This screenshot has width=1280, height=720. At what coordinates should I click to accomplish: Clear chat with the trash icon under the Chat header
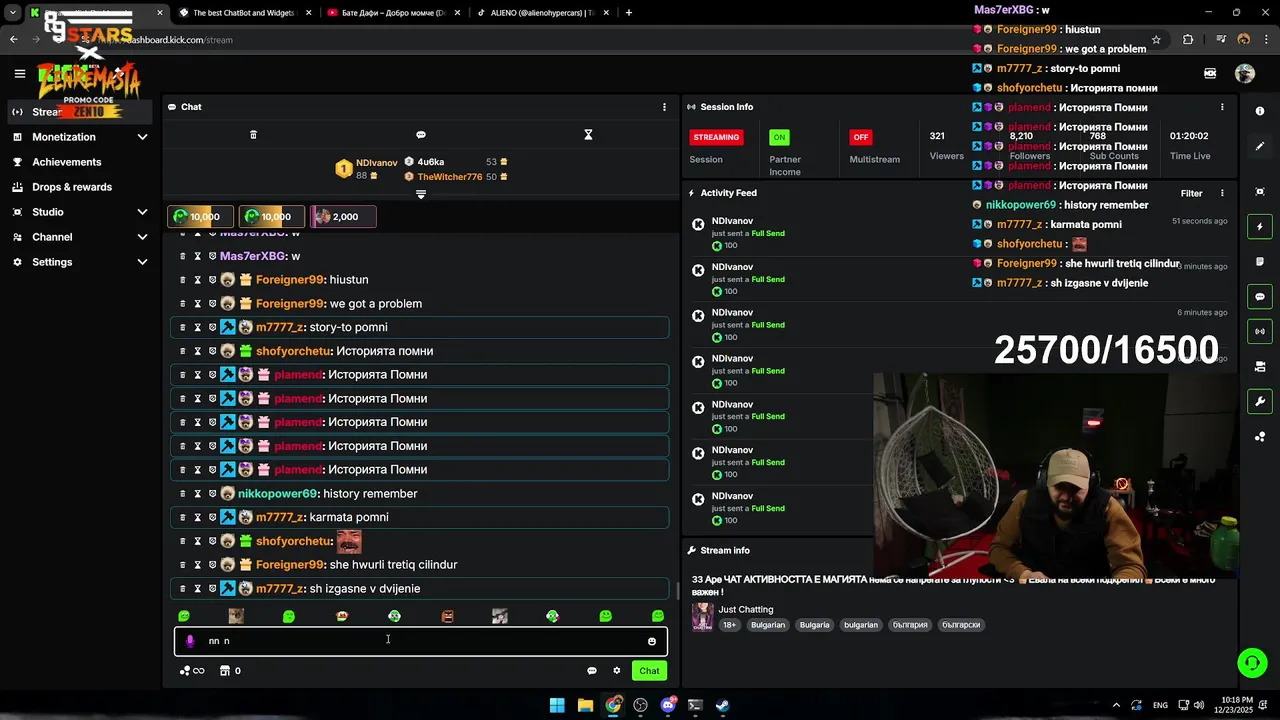(x=253, y=135)
